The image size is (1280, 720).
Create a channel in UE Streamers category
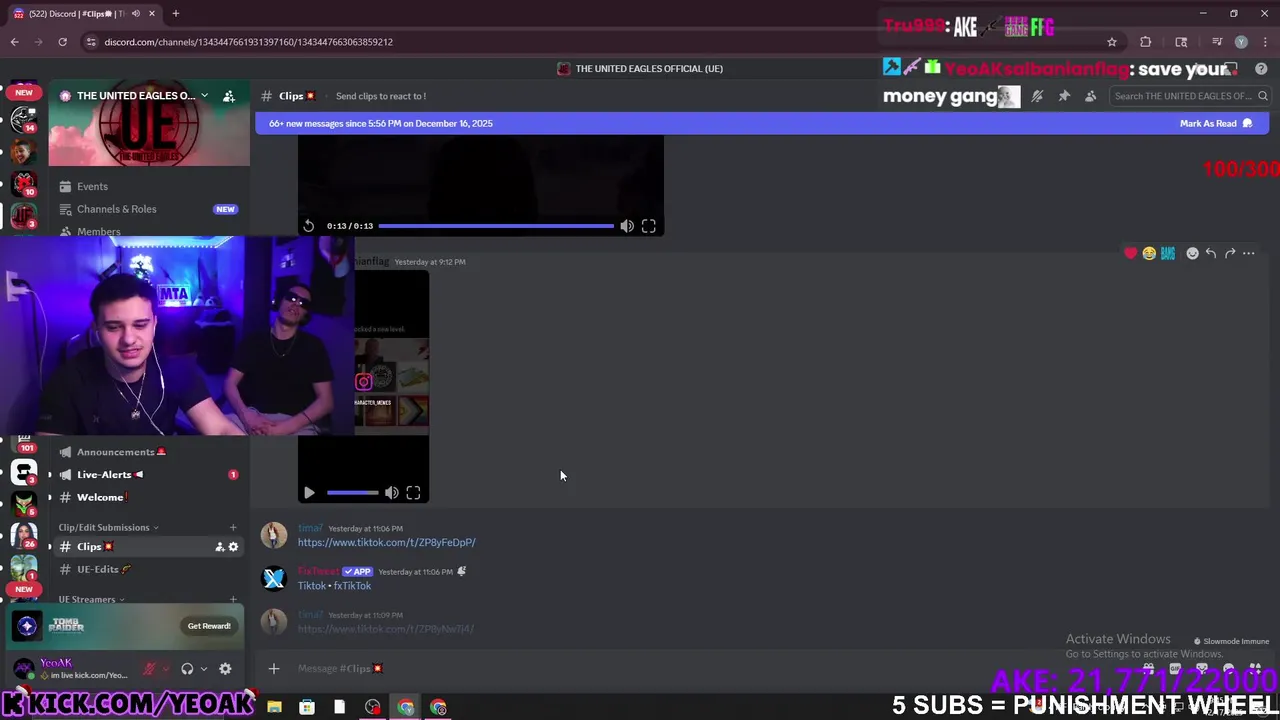tap(233, 600)
